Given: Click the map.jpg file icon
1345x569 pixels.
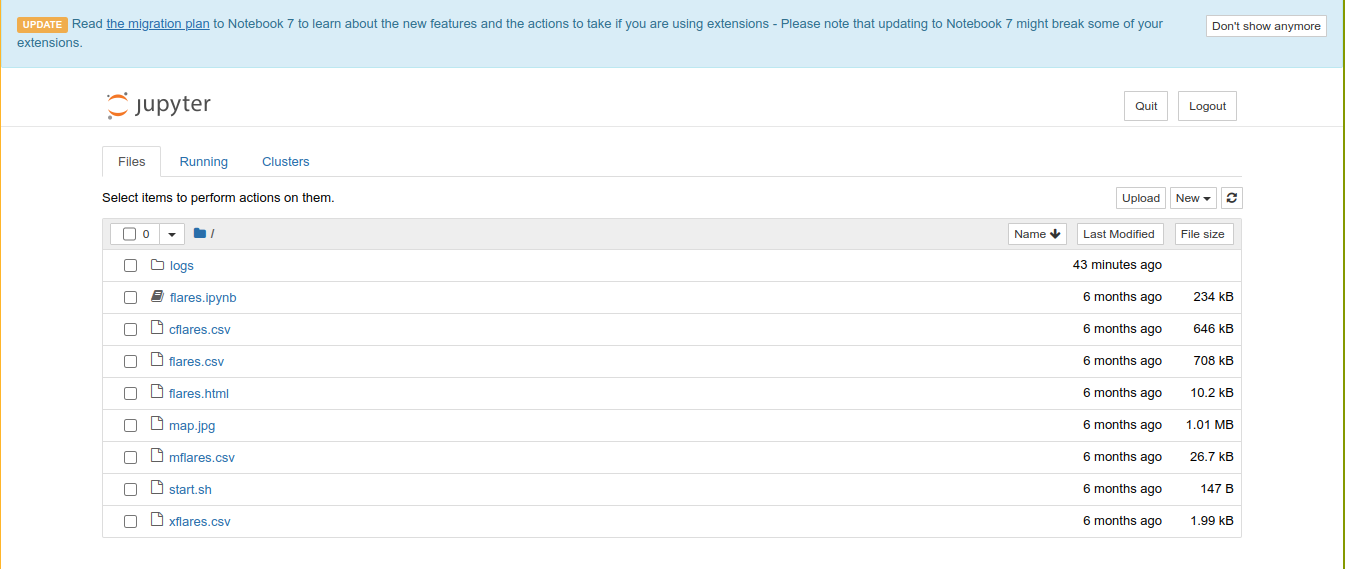Looking at the screenshot, I should pos(157,425).
